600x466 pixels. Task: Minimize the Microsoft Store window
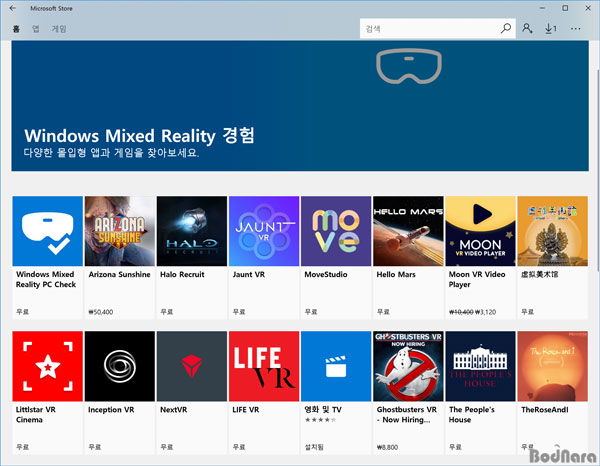click(x=542, y=8)
